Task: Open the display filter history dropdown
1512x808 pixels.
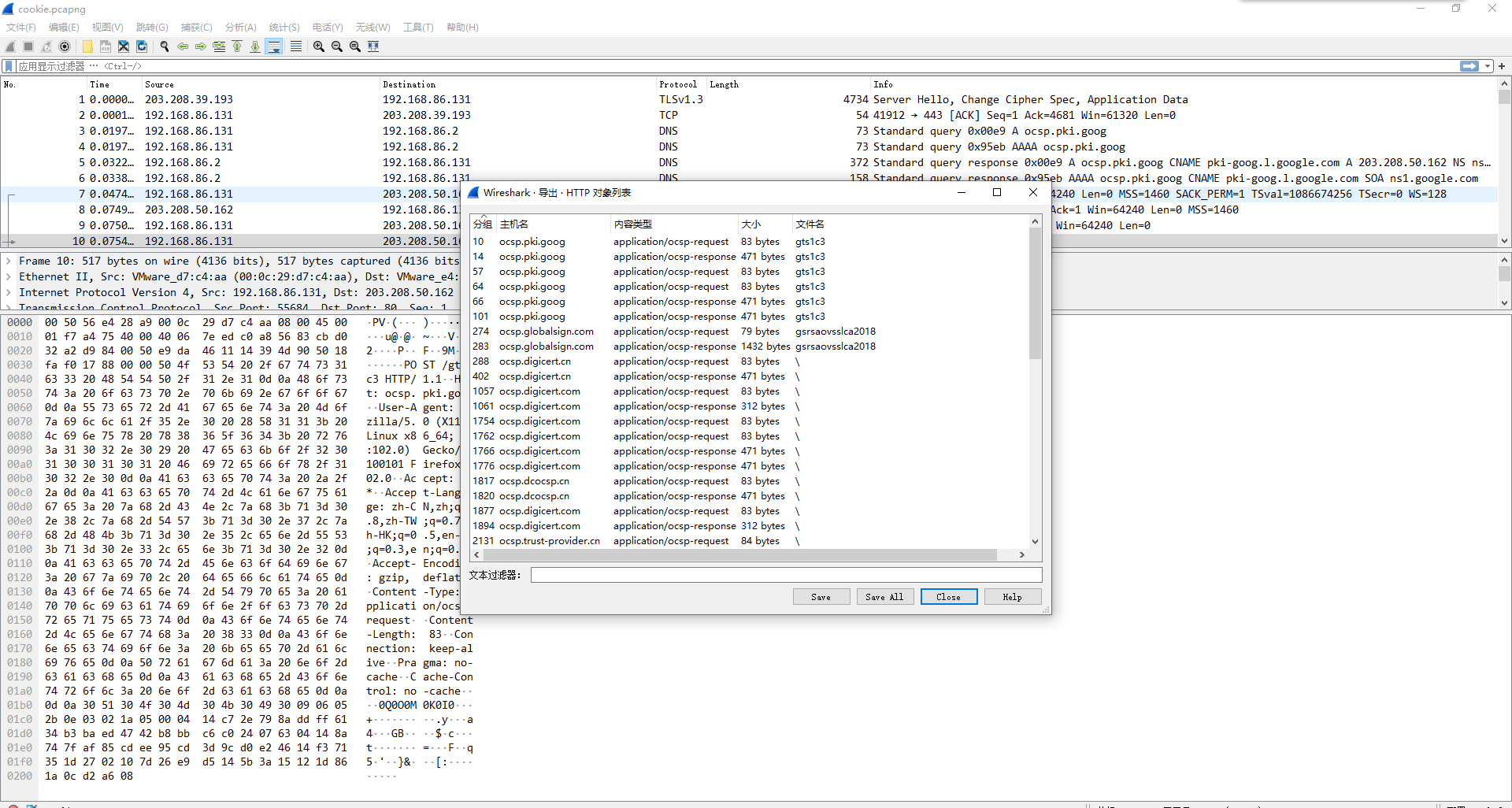Action: [x=1488, y=66]
